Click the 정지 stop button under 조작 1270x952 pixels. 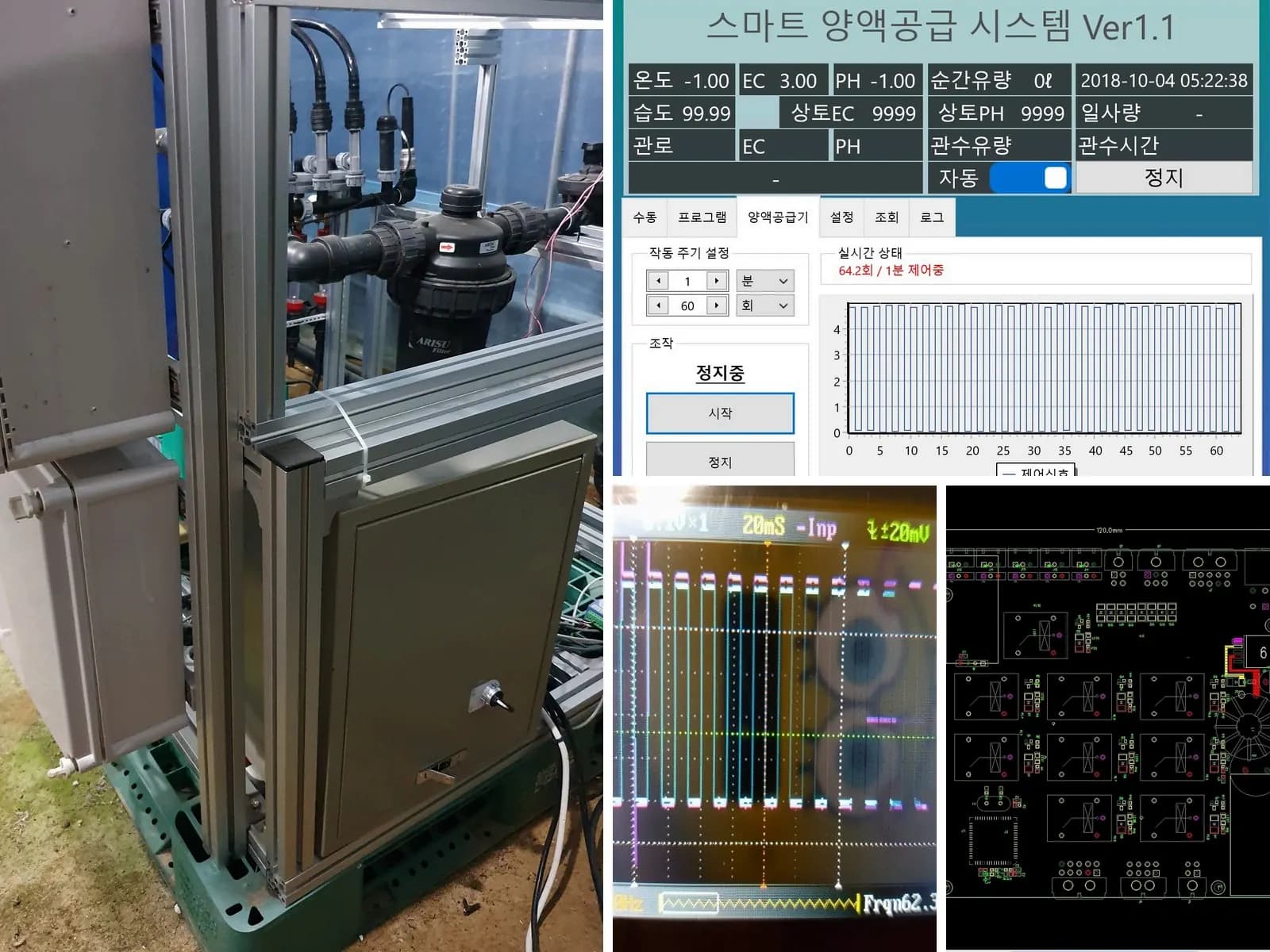[x=720, y=460]
